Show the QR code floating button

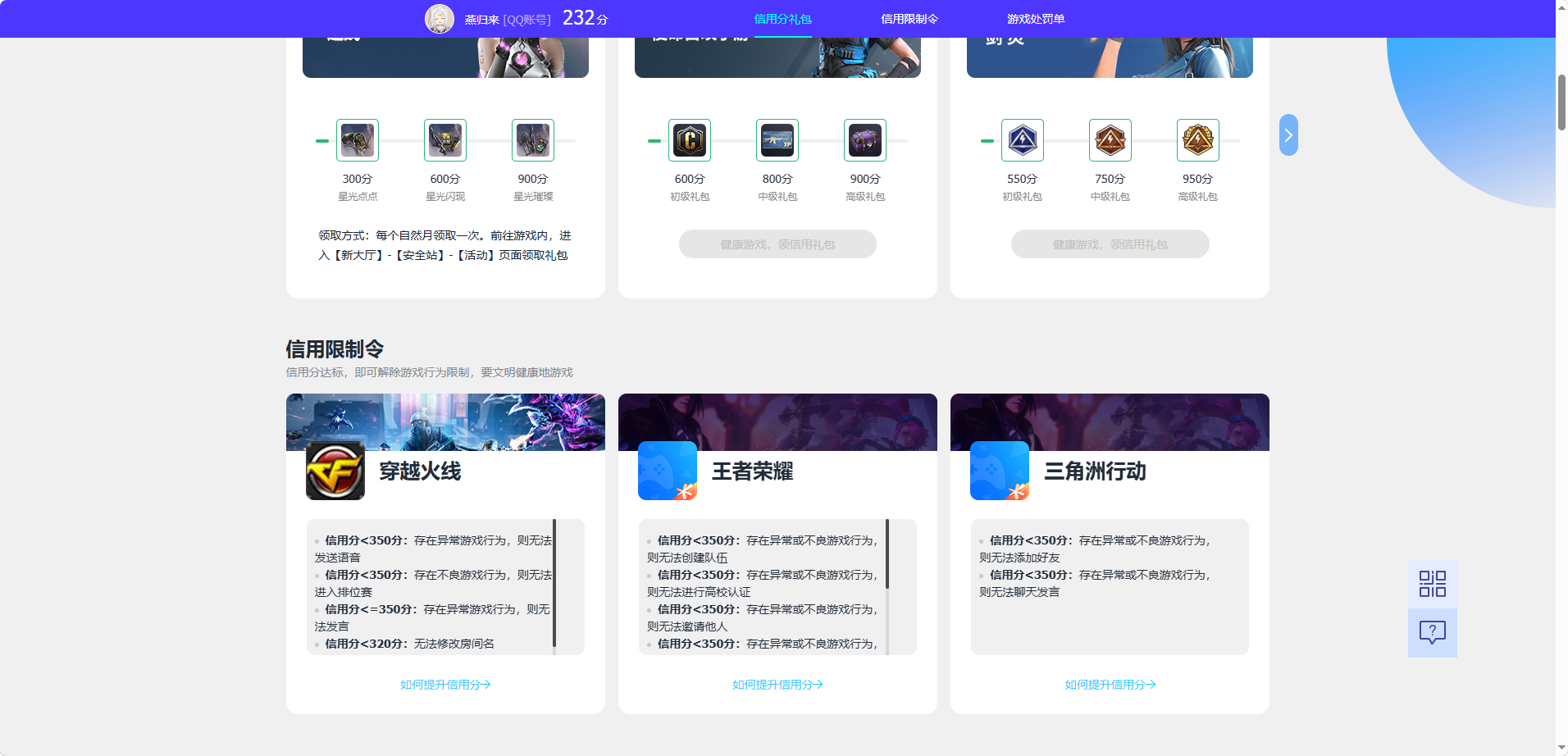pyautogui.click(x=1433, y=584)
